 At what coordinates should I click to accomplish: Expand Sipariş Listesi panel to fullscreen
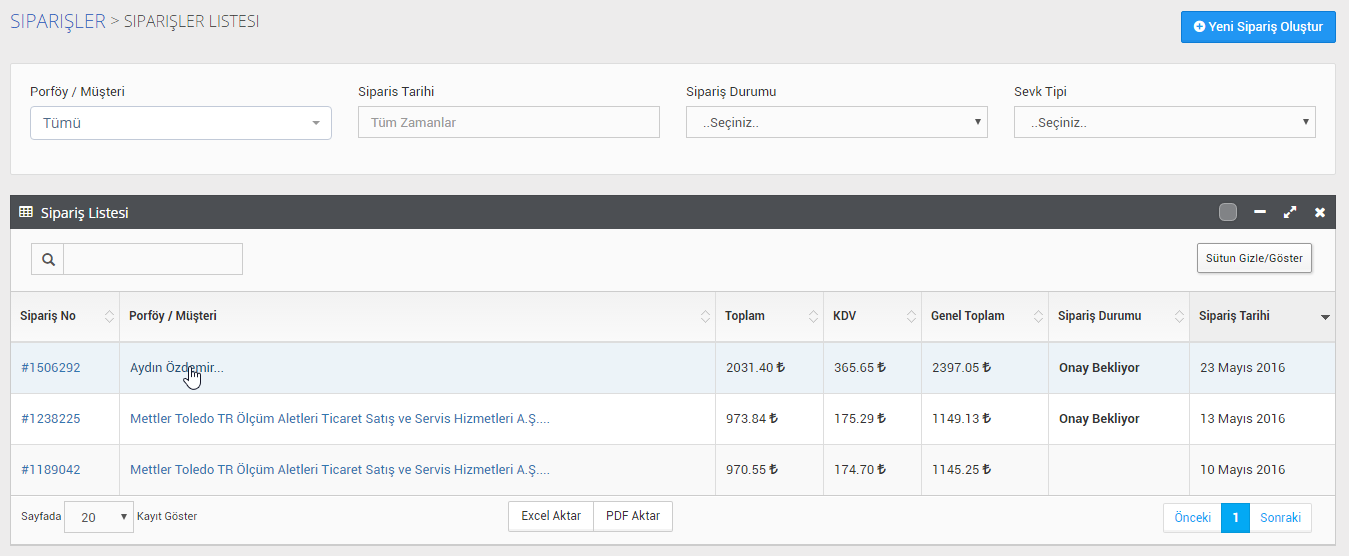pyautogui.click(x=1290, y=212)
